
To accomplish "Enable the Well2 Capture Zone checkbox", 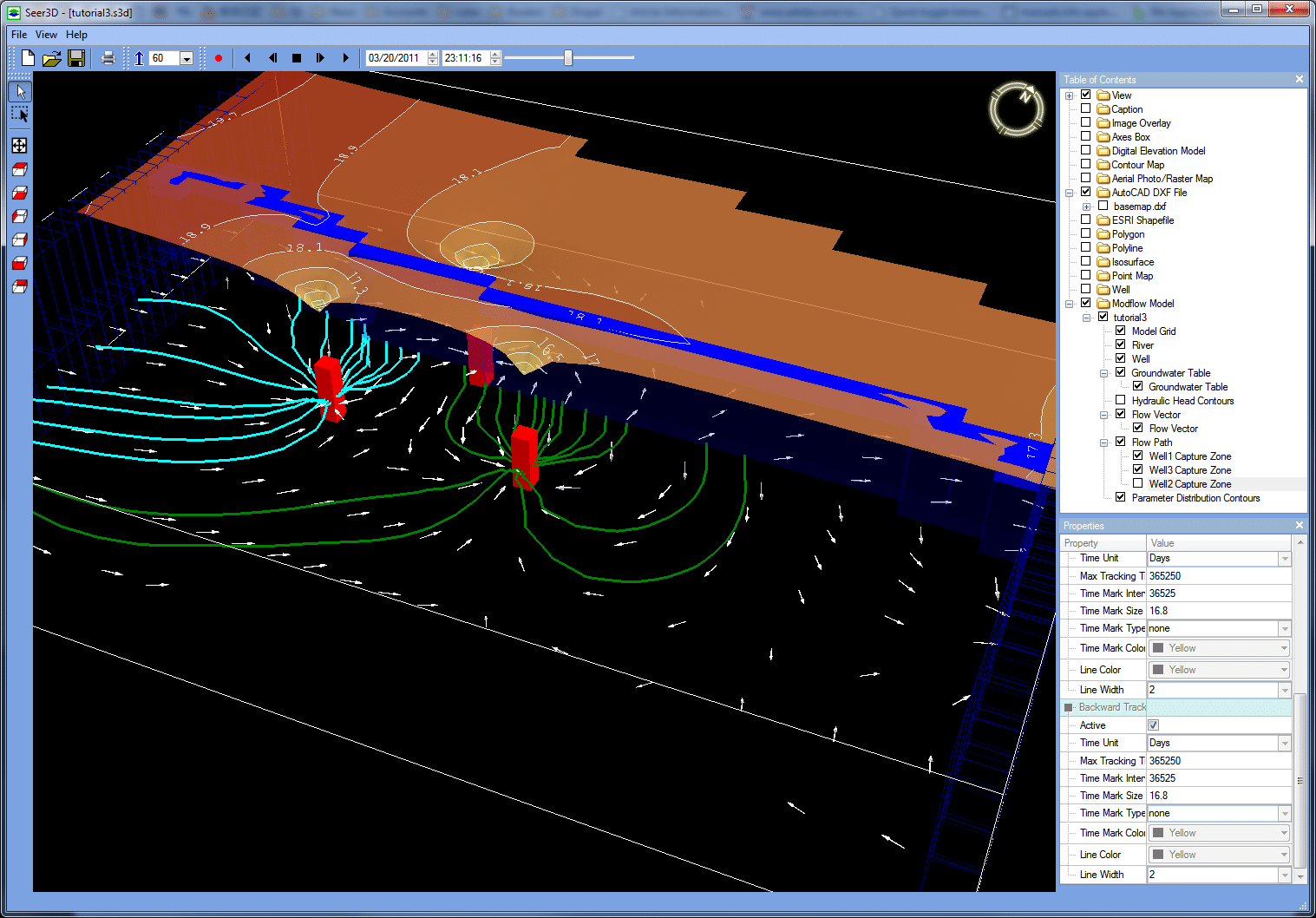I will tap(1137, 483).
